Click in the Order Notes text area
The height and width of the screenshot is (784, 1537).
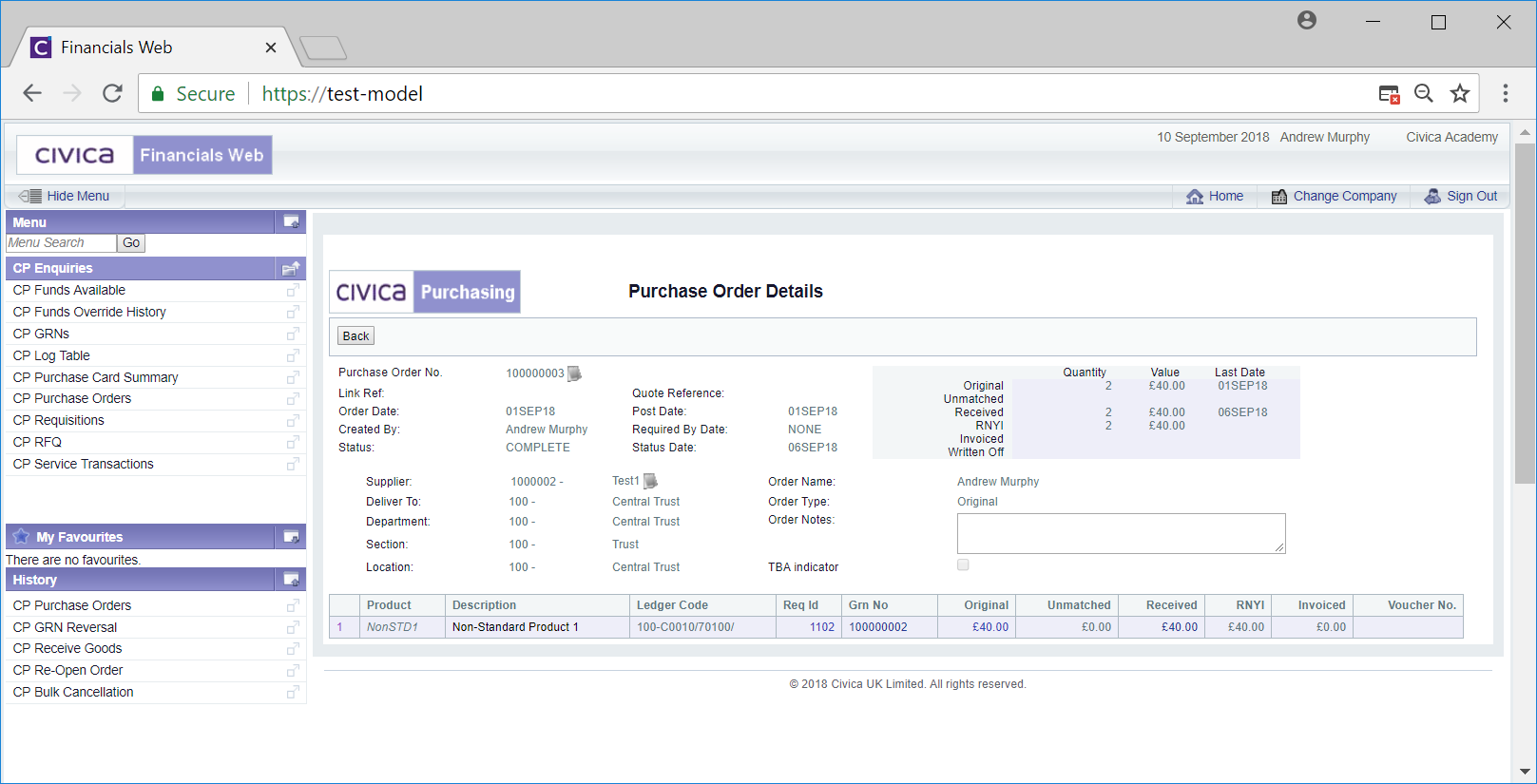click(1121, 533)
